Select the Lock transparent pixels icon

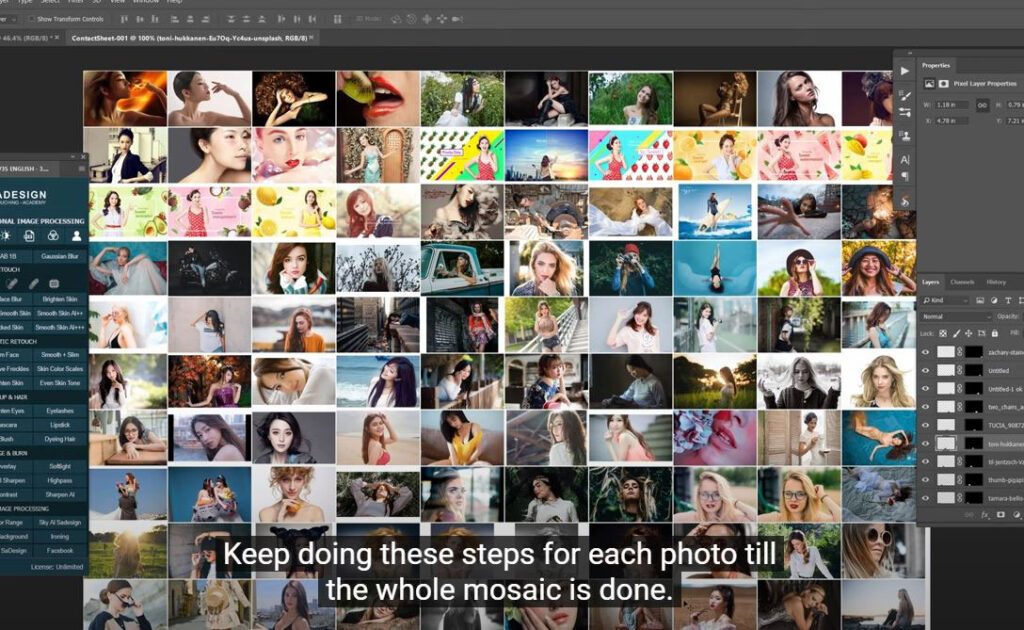tap(943, 333)
